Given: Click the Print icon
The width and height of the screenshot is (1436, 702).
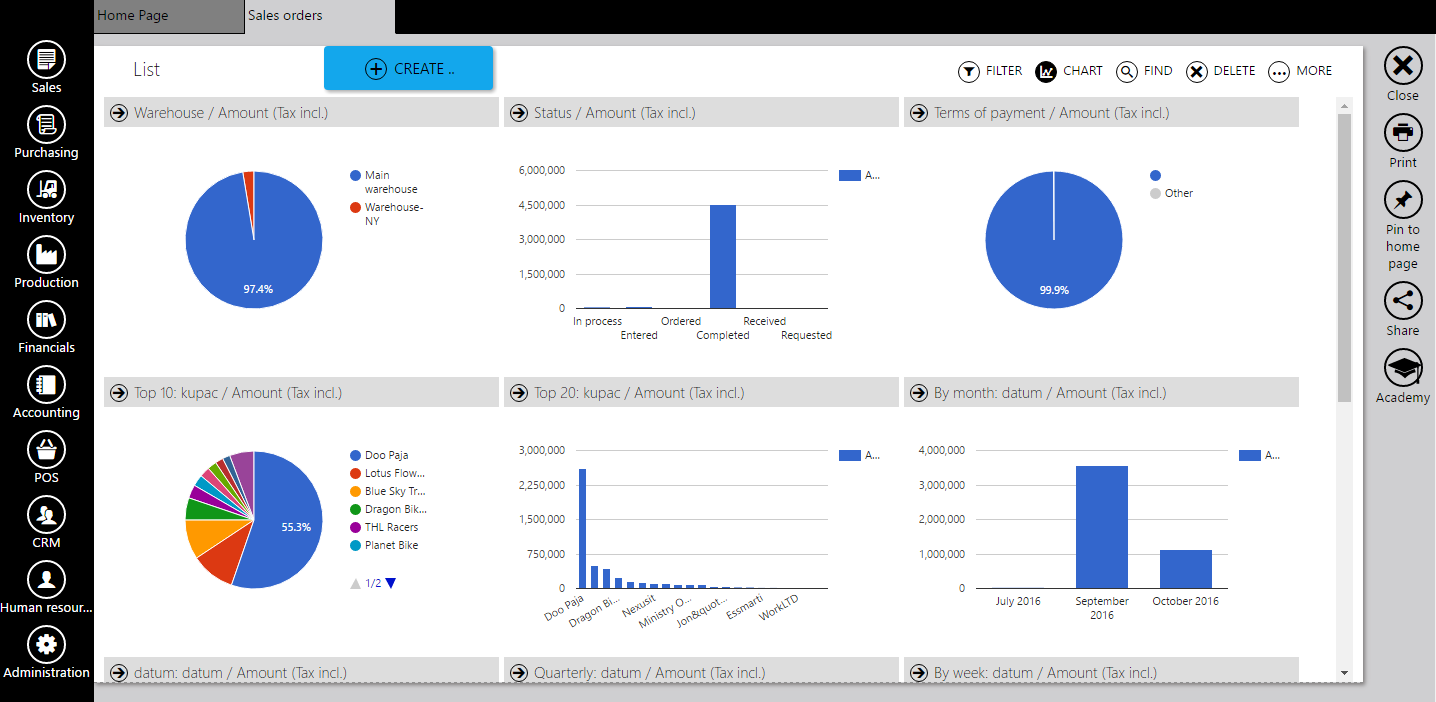Looking at the screenshot, I should point(1403,133).
